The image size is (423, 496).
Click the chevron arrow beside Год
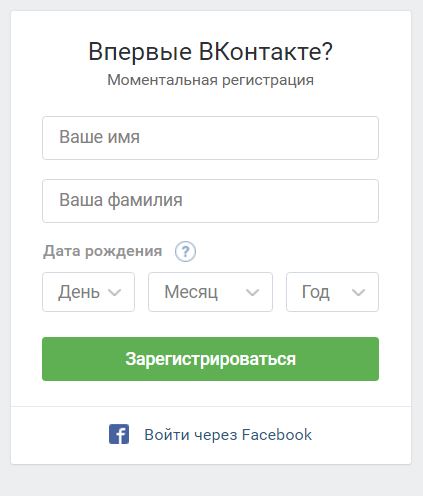[x=359, y=292]
